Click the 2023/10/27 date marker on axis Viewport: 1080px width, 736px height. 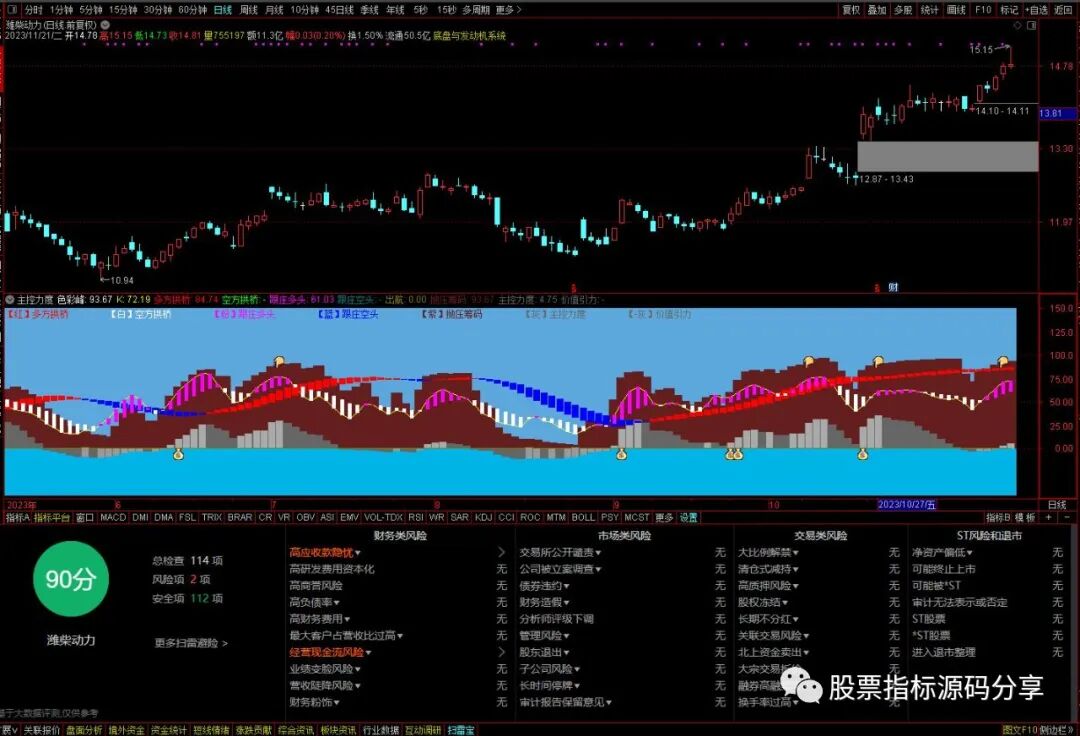[906, 505]
